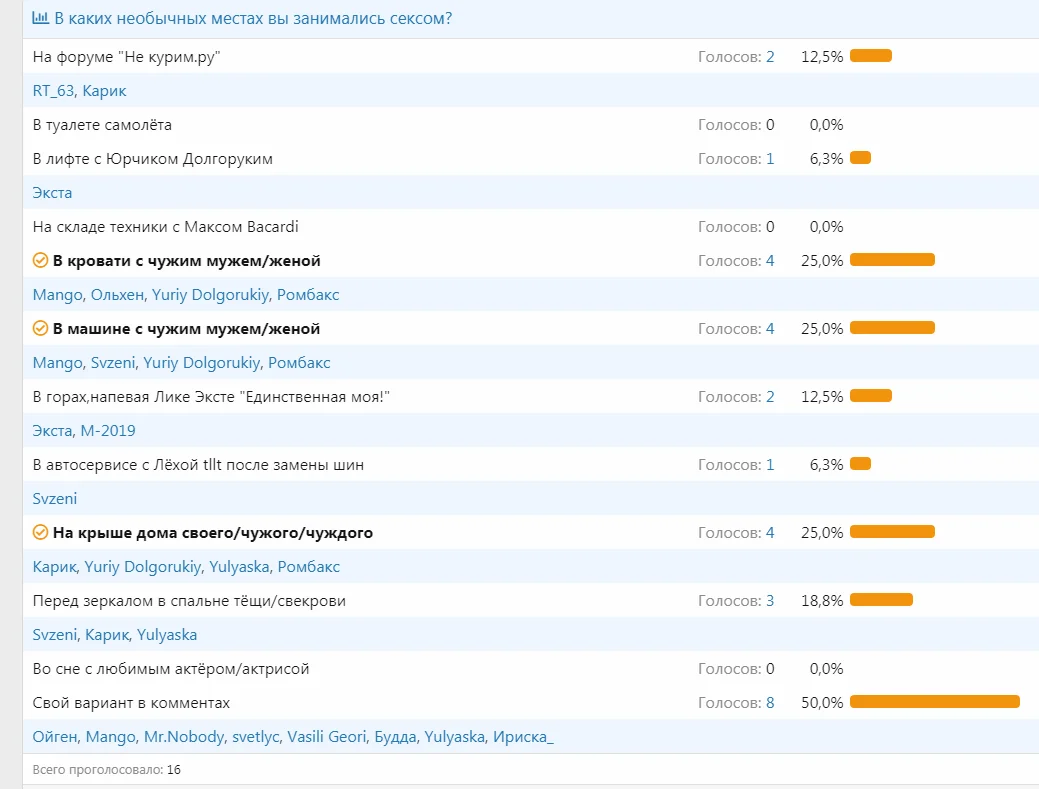Open vote count 3 for 'Перед зеркалом в спальне'

770,601
